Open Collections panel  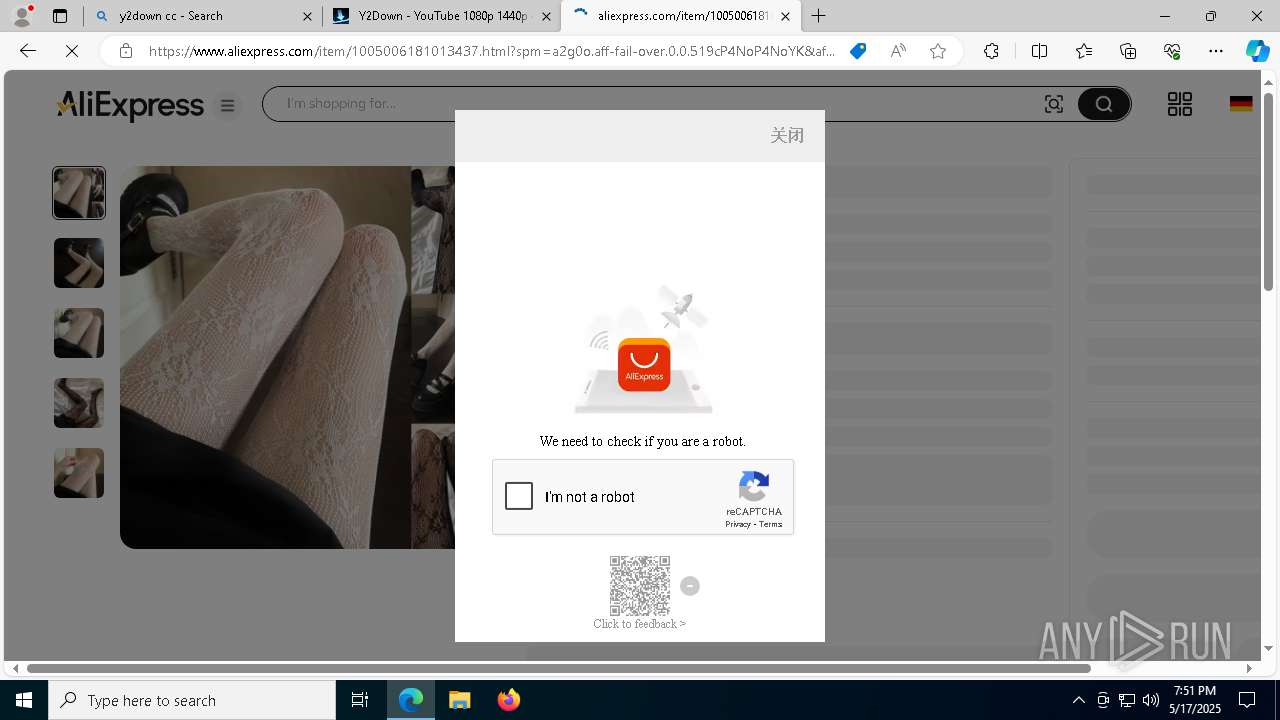click(1128, 51)
